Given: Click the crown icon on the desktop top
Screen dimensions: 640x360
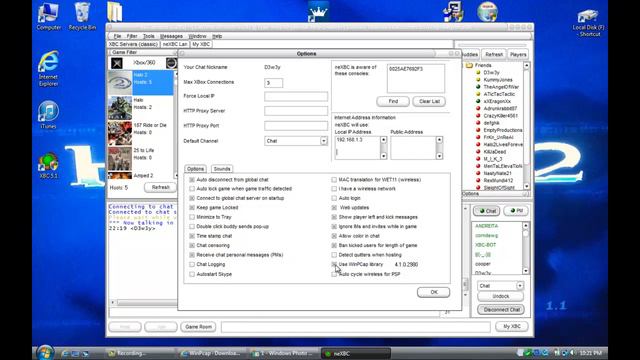Looking at the screenshot, I should (318, 12).
